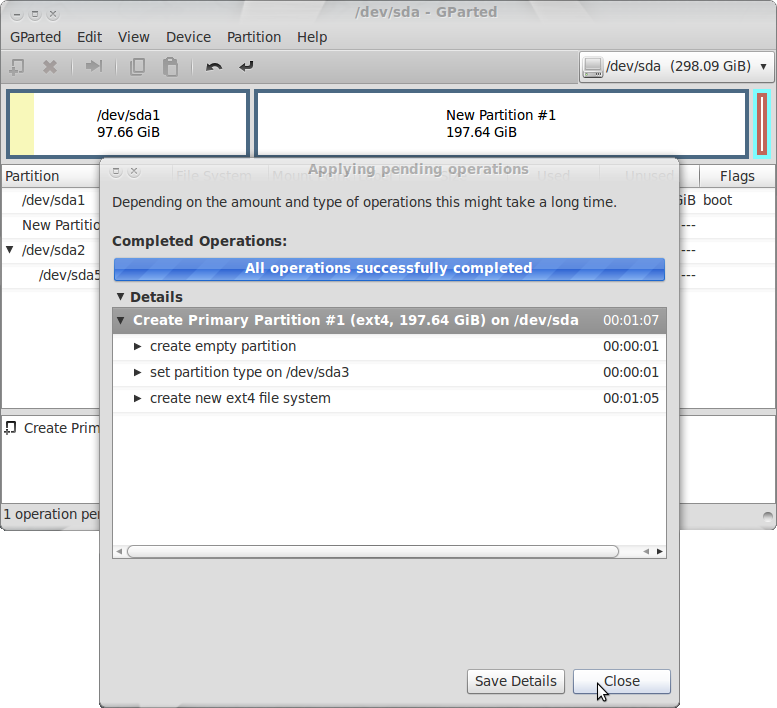Click the '1 operation pending' status bar text
The width and height of the screenshot is (777, 708).
tap(52, 514)
